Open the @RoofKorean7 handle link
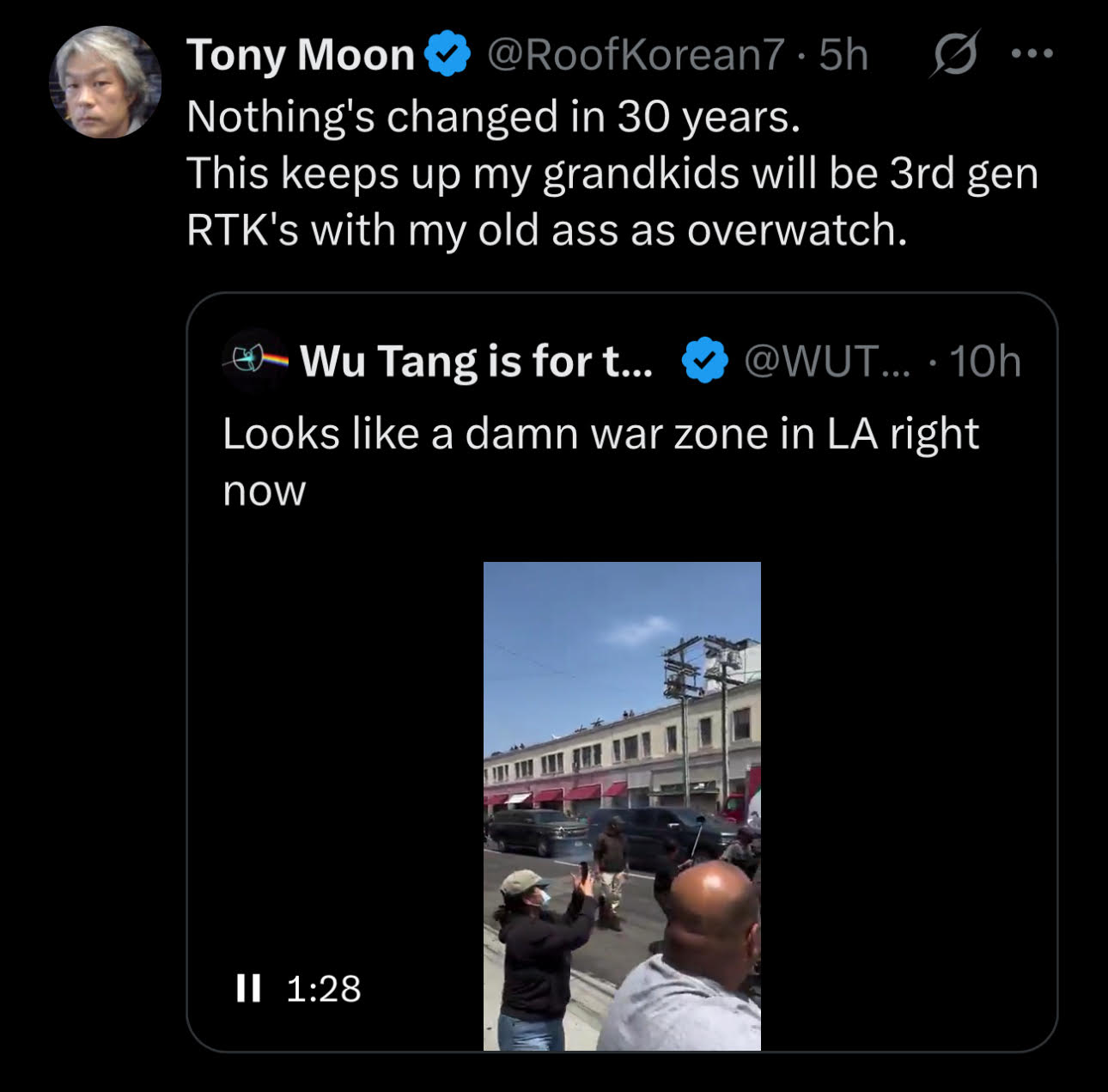This screenshot has width=1108, height=1092. [x=636, y=55]
